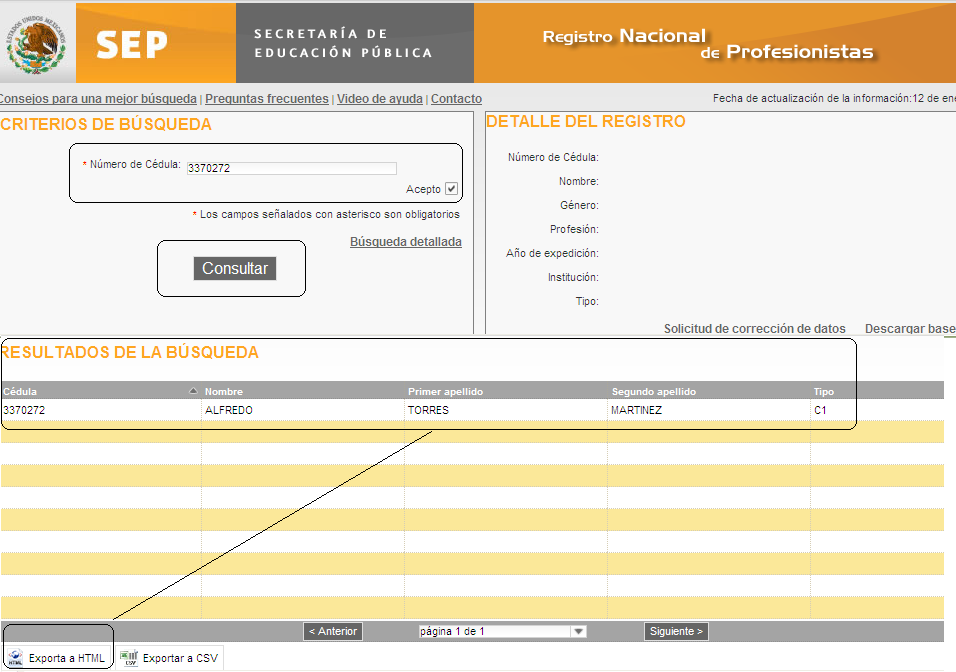
Task: Open the Contacto link
Action: [x=456, y=99]
